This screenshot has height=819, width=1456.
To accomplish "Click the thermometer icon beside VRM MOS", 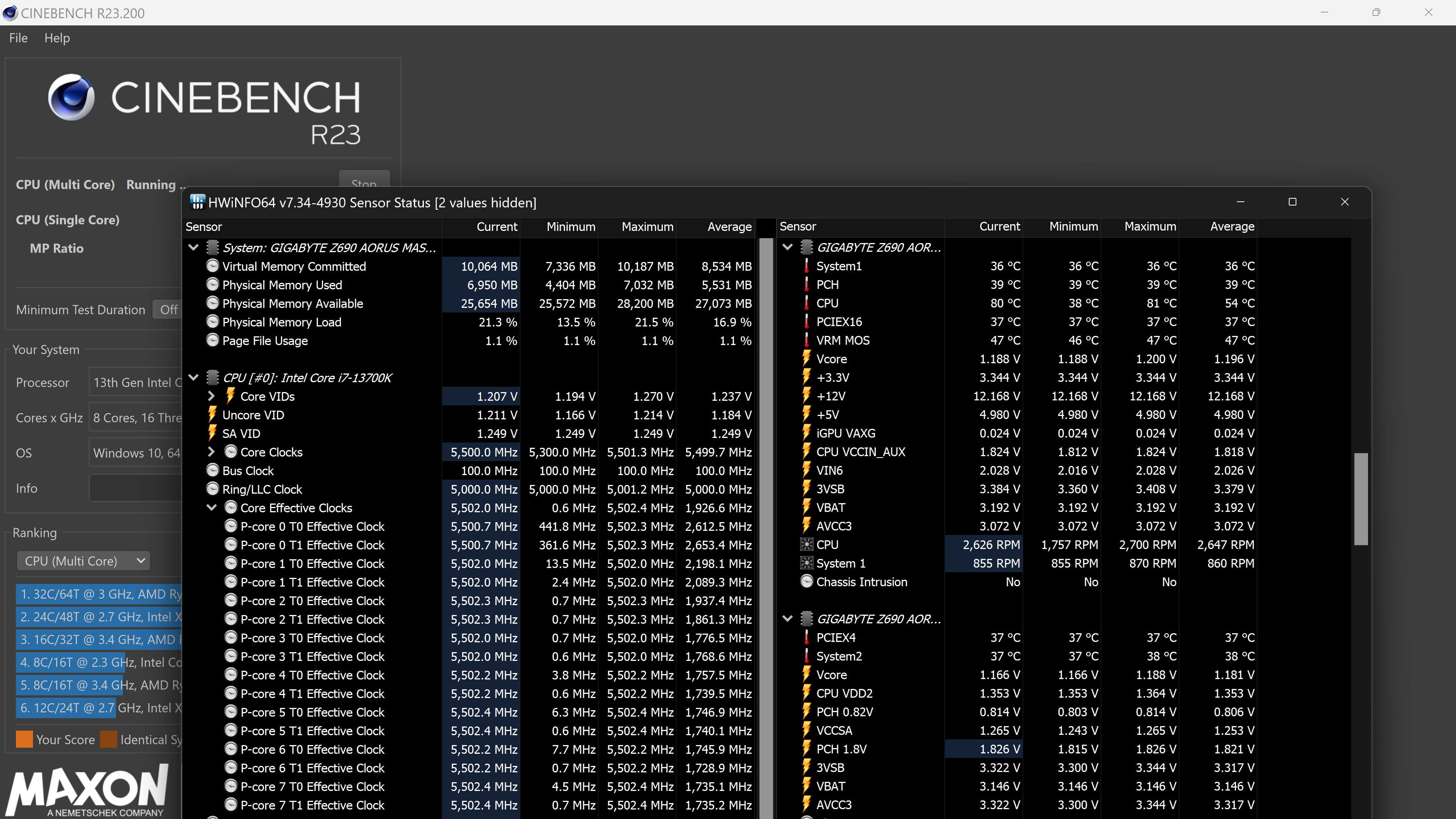I will tap(806, 340).
